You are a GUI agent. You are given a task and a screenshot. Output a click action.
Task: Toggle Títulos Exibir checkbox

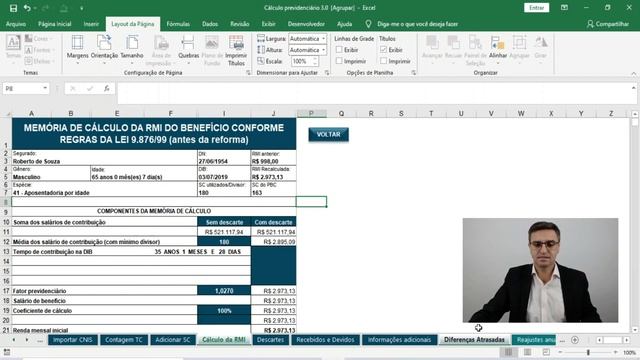pos(383,50)
